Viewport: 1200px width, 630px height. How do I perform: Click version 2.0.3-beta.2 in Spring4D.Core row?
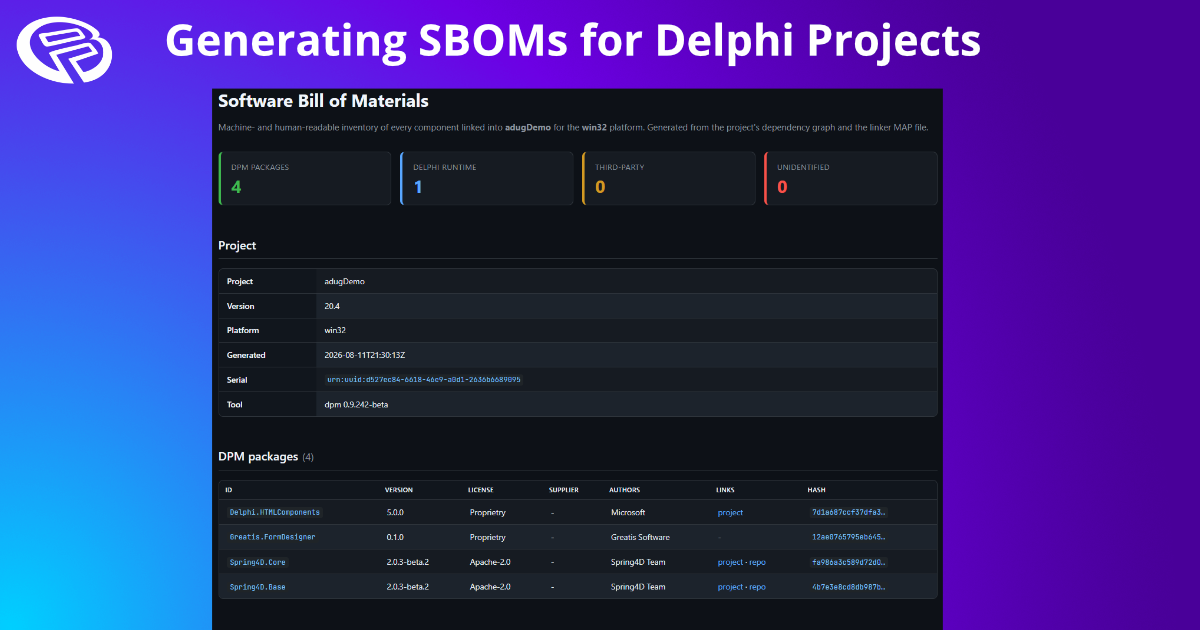point(407,562)
